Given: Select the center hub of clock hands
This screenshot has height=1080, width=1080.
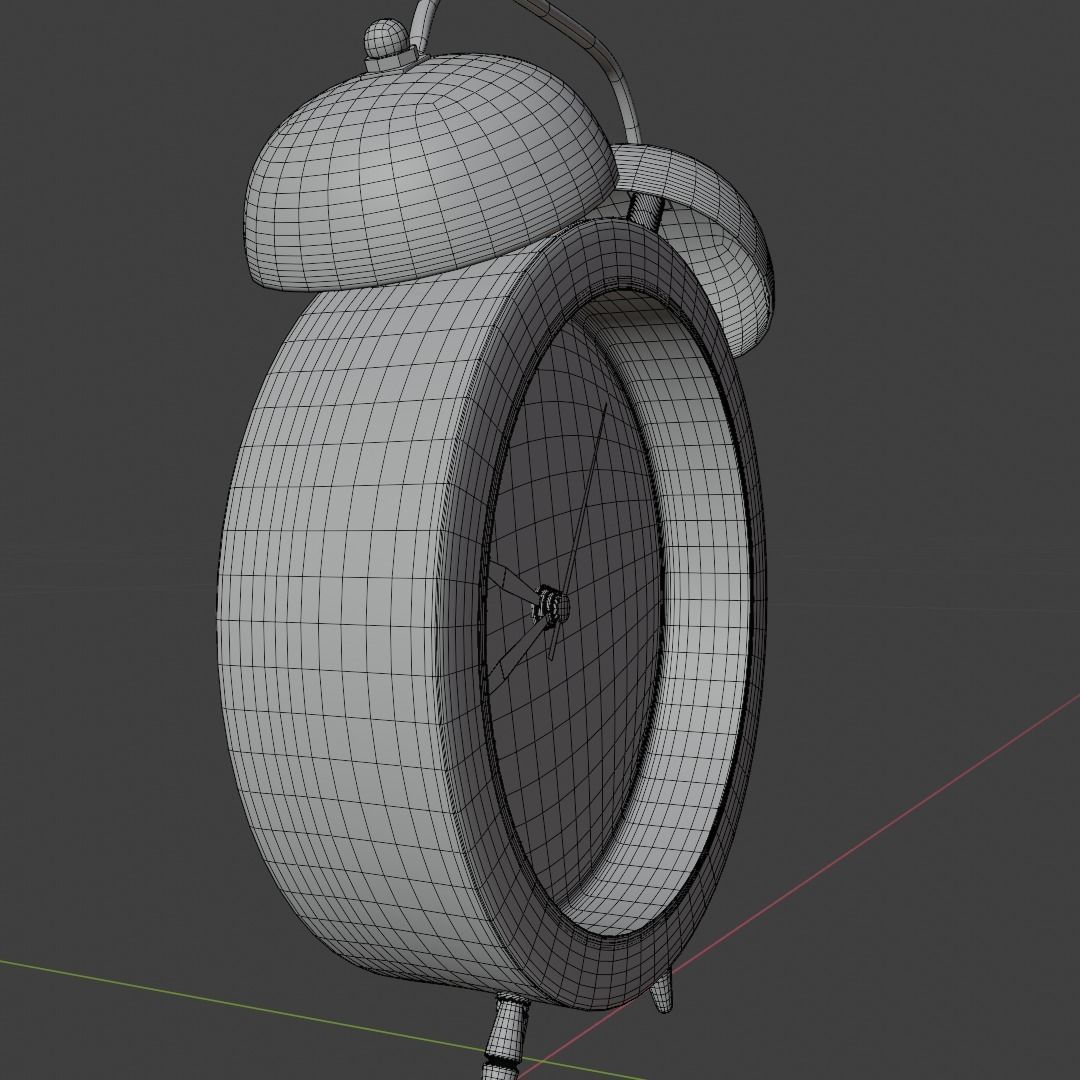Looking at the screenshot, I should point(552,606).
